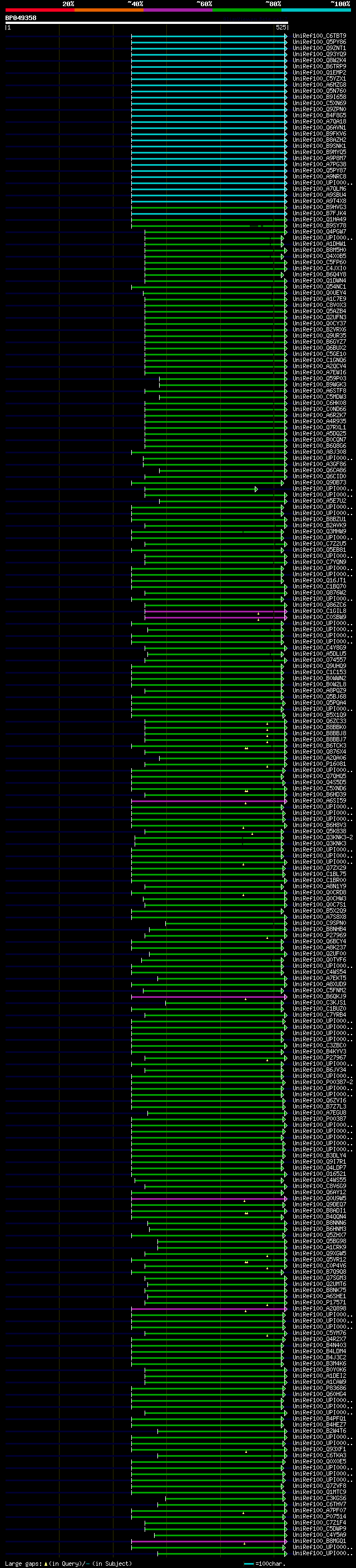Open hit UniRef100_B6TRP9

coord(319,66)
